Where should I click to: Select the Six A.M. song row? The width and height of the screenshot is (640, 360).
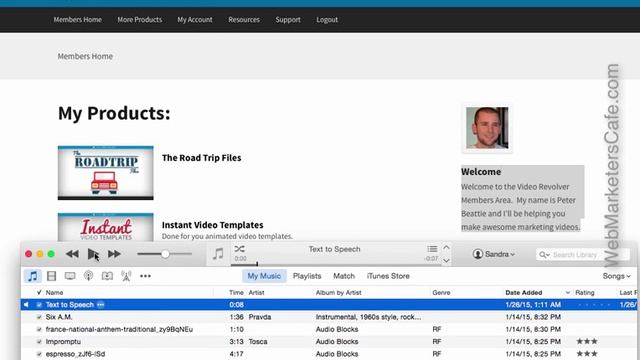(329, 317)
